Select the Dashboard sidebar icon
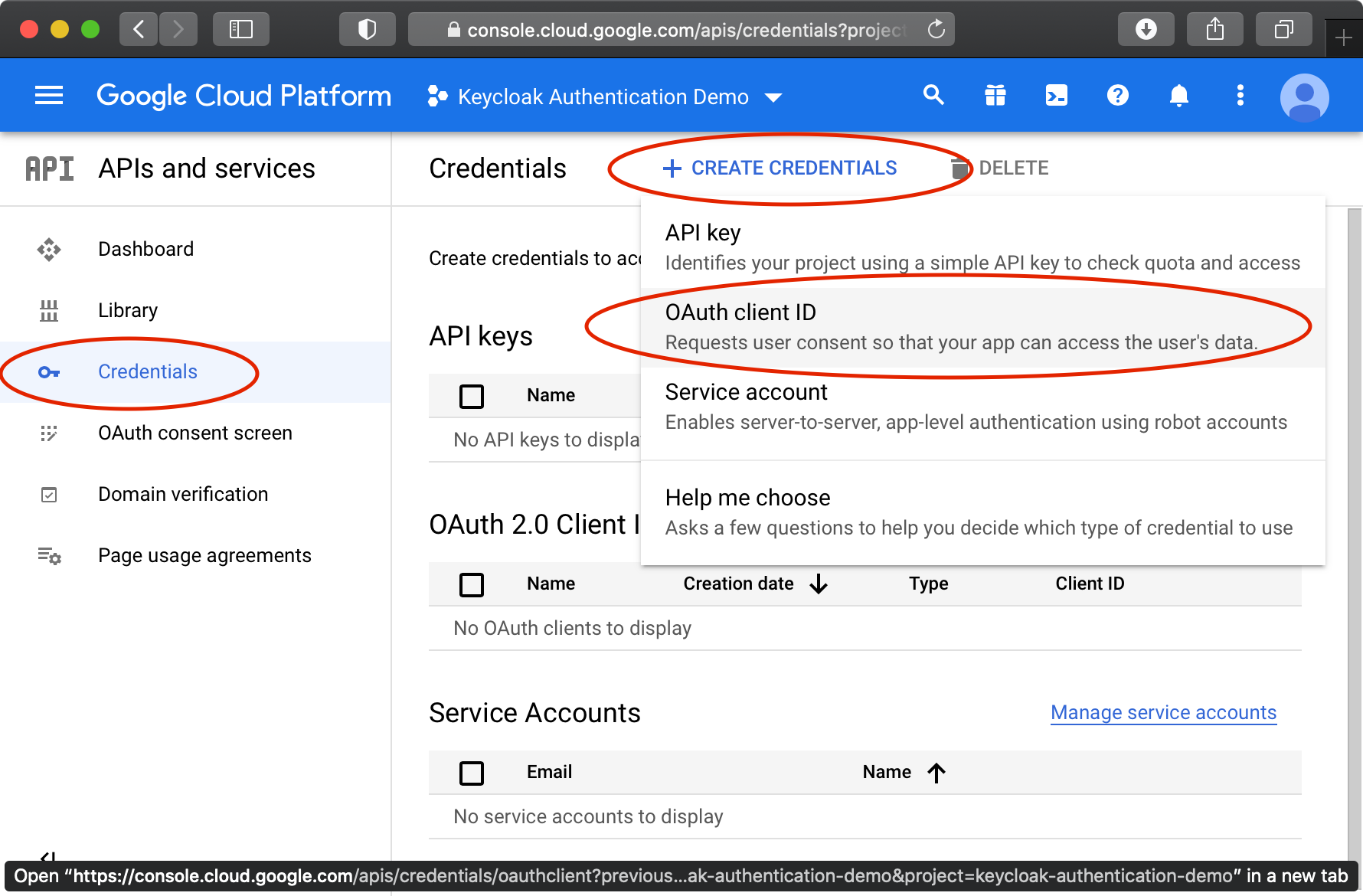 [49, 250]
